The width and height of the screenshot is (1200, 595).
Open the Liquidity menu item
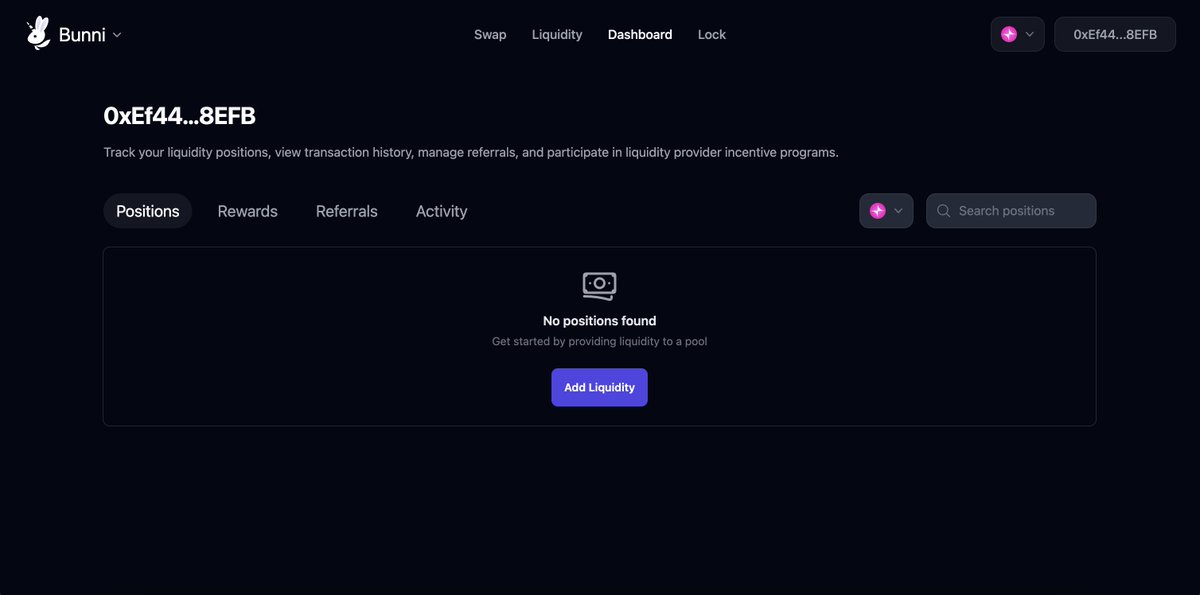coord(557,34)
